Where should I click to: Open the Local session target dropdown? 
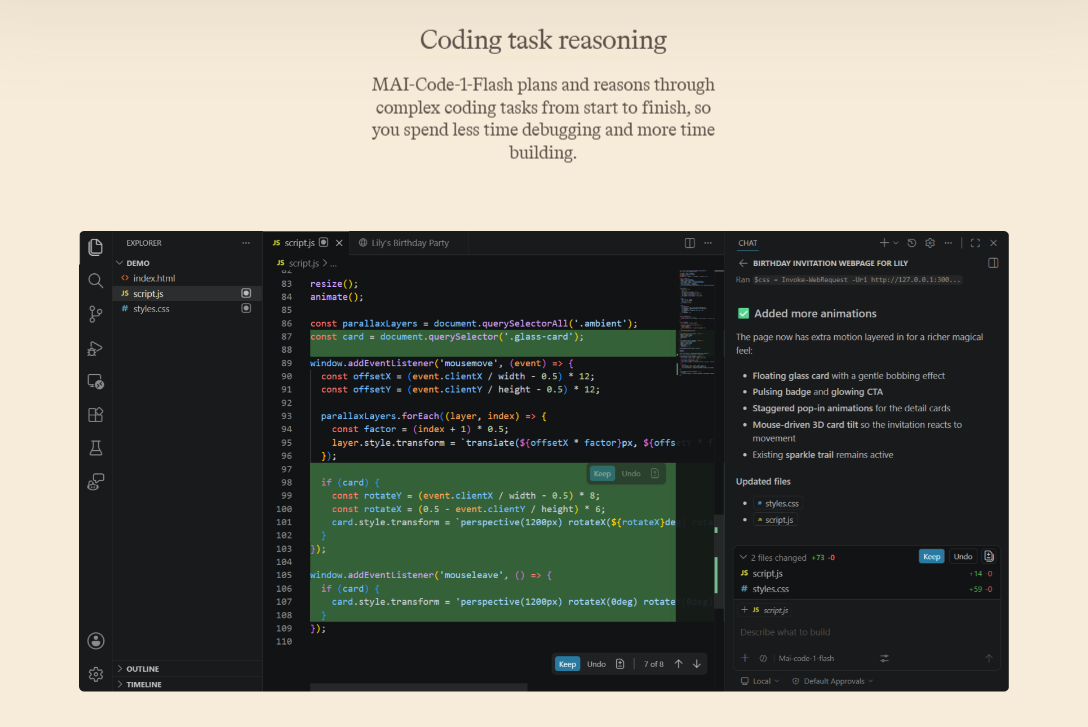pyautogui.click(x=760, y=681)
